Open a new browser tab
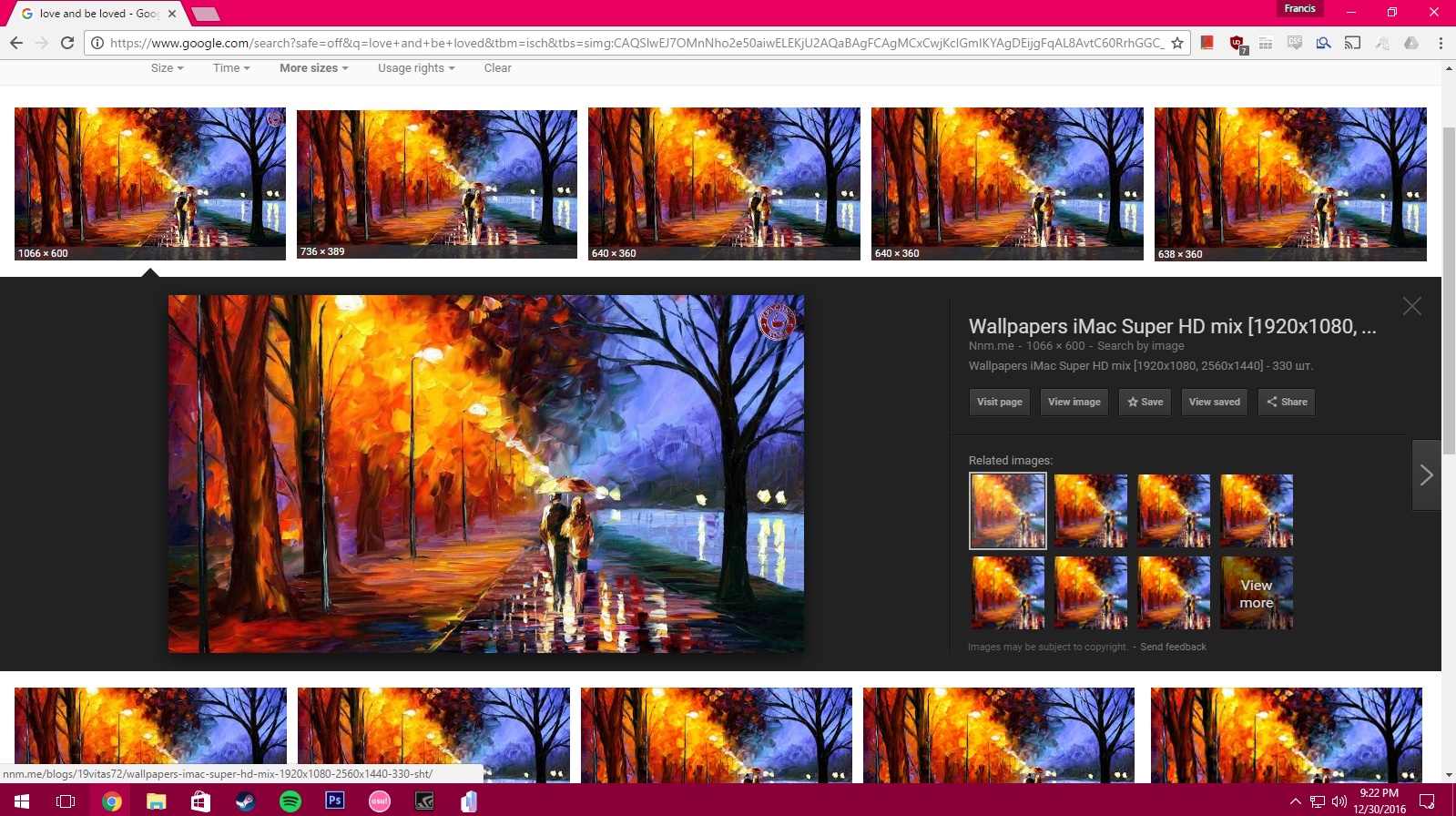 point(206,14)
